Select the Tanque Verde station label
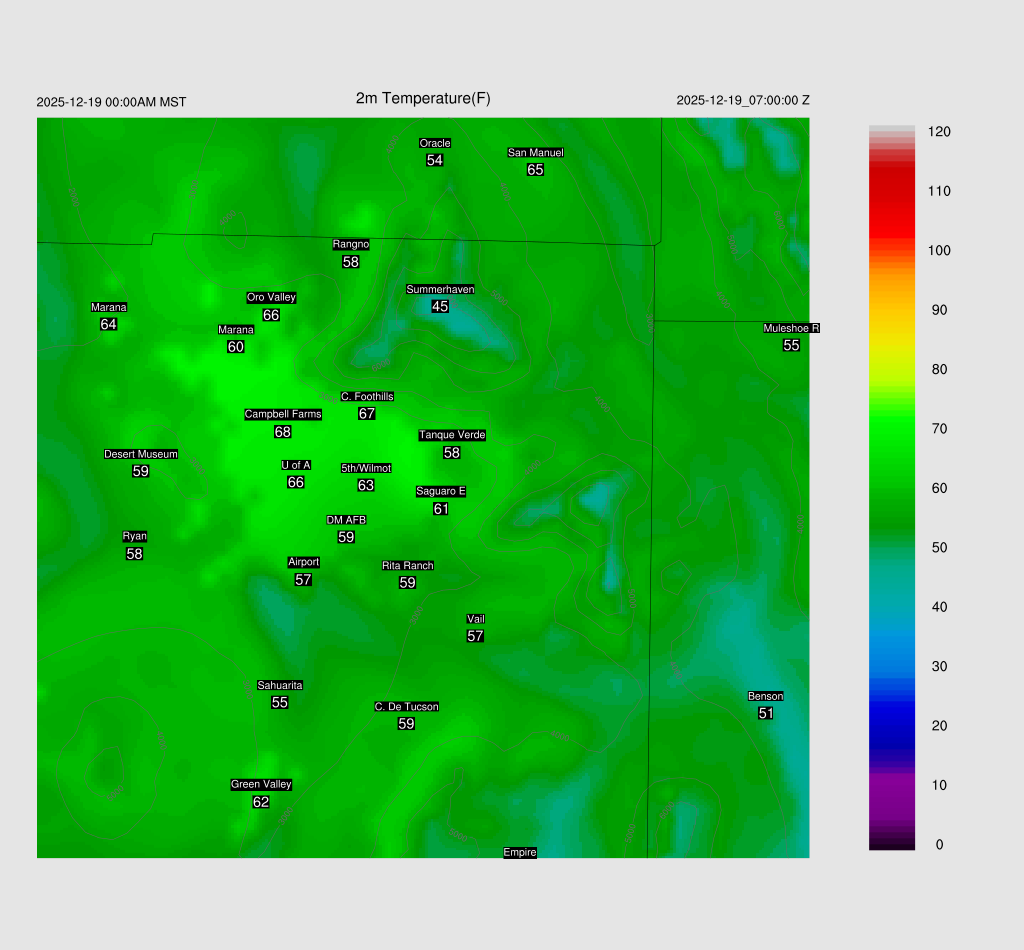1024x950 pixels. click(452, 435)
